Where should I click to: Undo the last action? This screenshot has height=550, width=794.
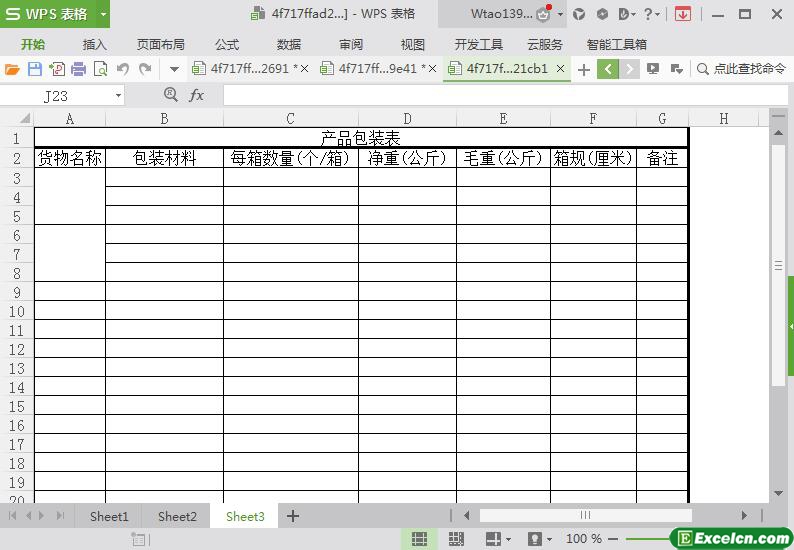point(123,68)
